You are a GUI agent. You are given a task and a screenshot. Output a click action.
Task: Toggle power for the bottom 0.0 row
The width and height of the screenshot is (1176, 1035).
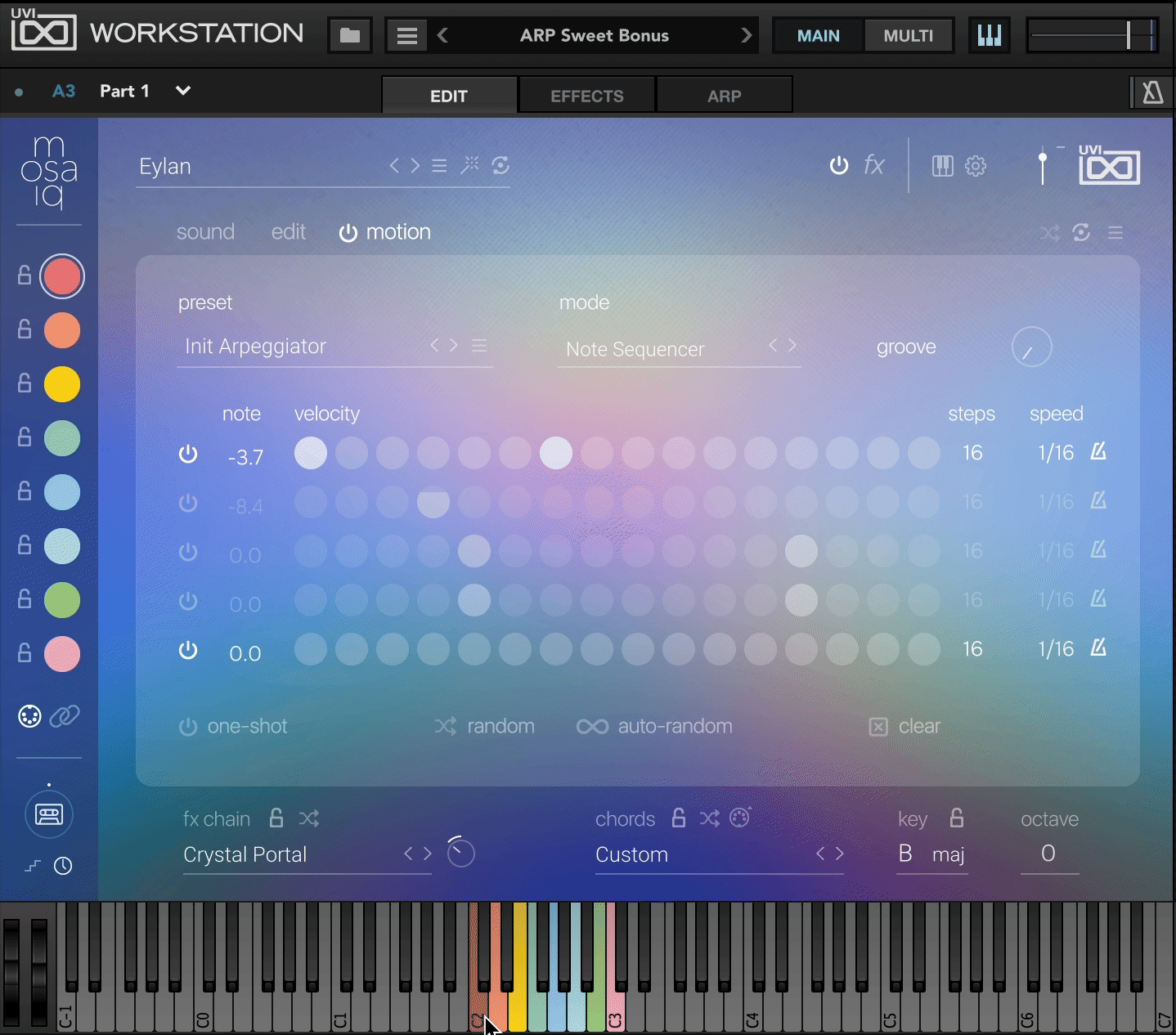click(188, 650)
